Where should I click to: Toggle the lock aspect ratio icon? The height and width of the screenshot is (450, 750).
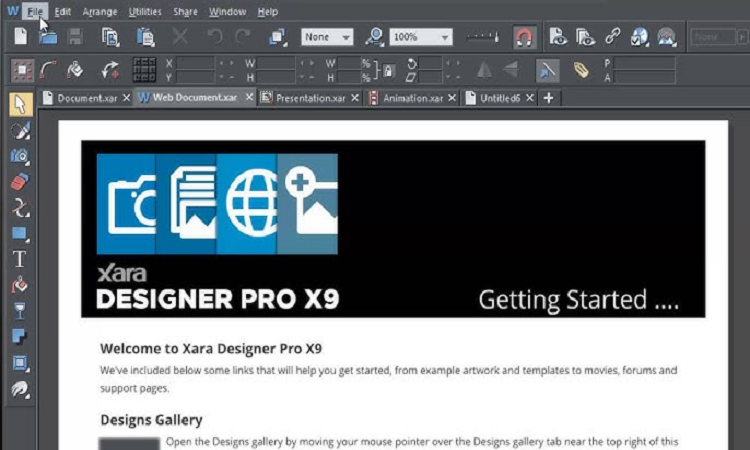(x=388, y=70)
